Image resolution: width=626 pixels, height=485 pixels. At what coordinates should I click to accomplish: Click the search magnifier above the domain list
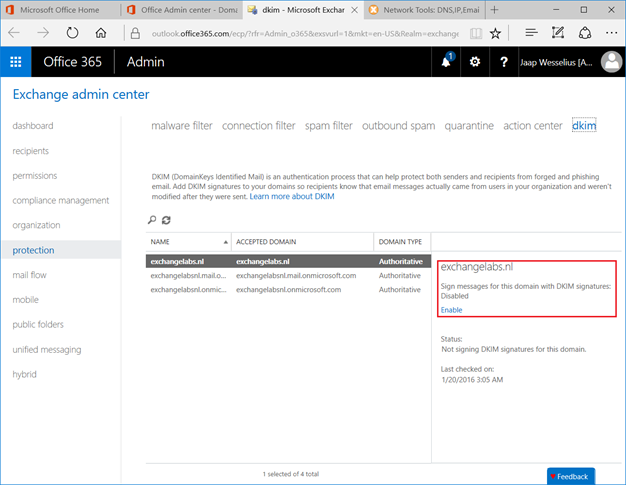[x=152, y=220]
